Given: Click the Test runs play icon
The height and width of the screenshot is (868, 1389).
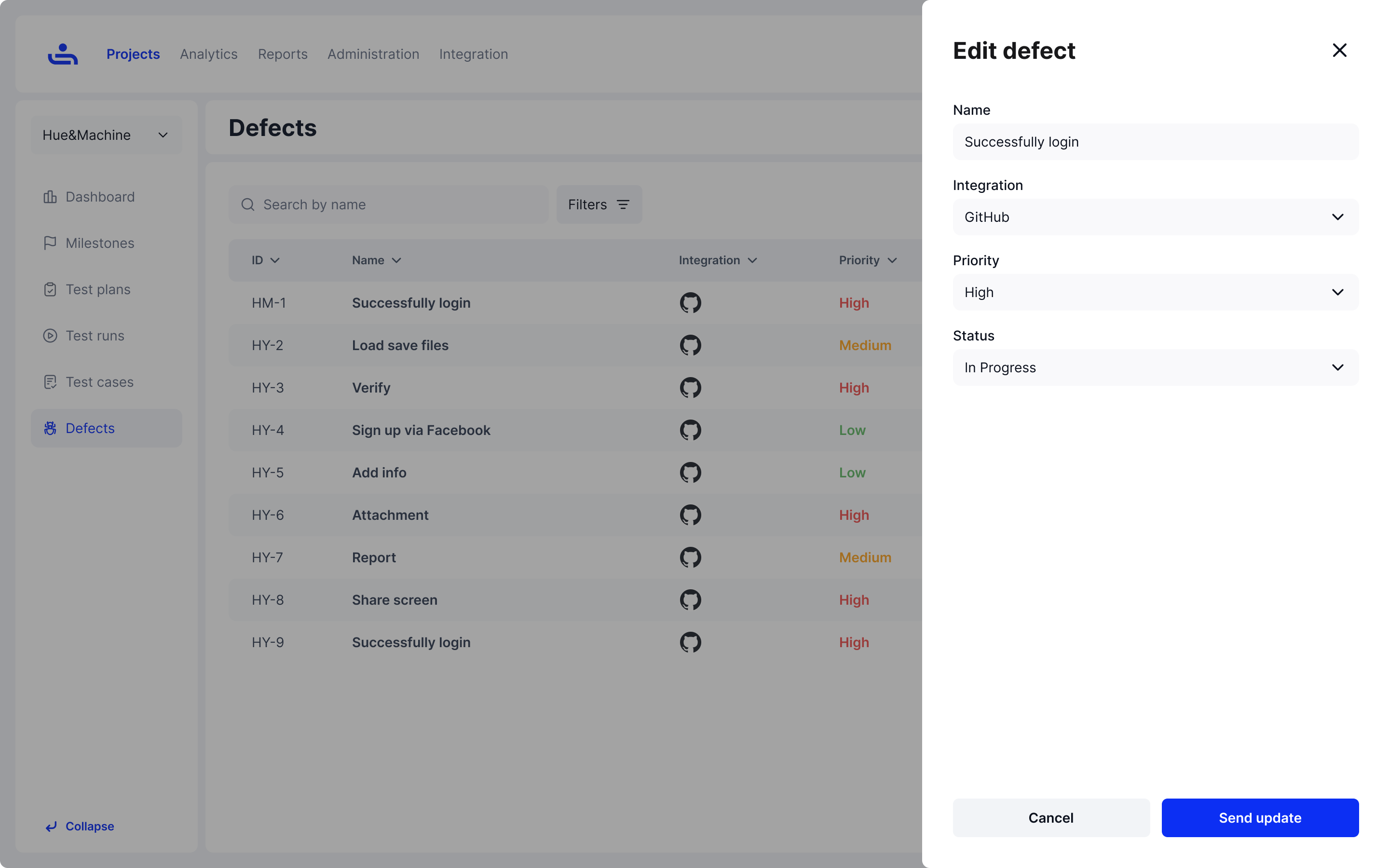Looking at the screenshot, I should [x=50, y=336].
